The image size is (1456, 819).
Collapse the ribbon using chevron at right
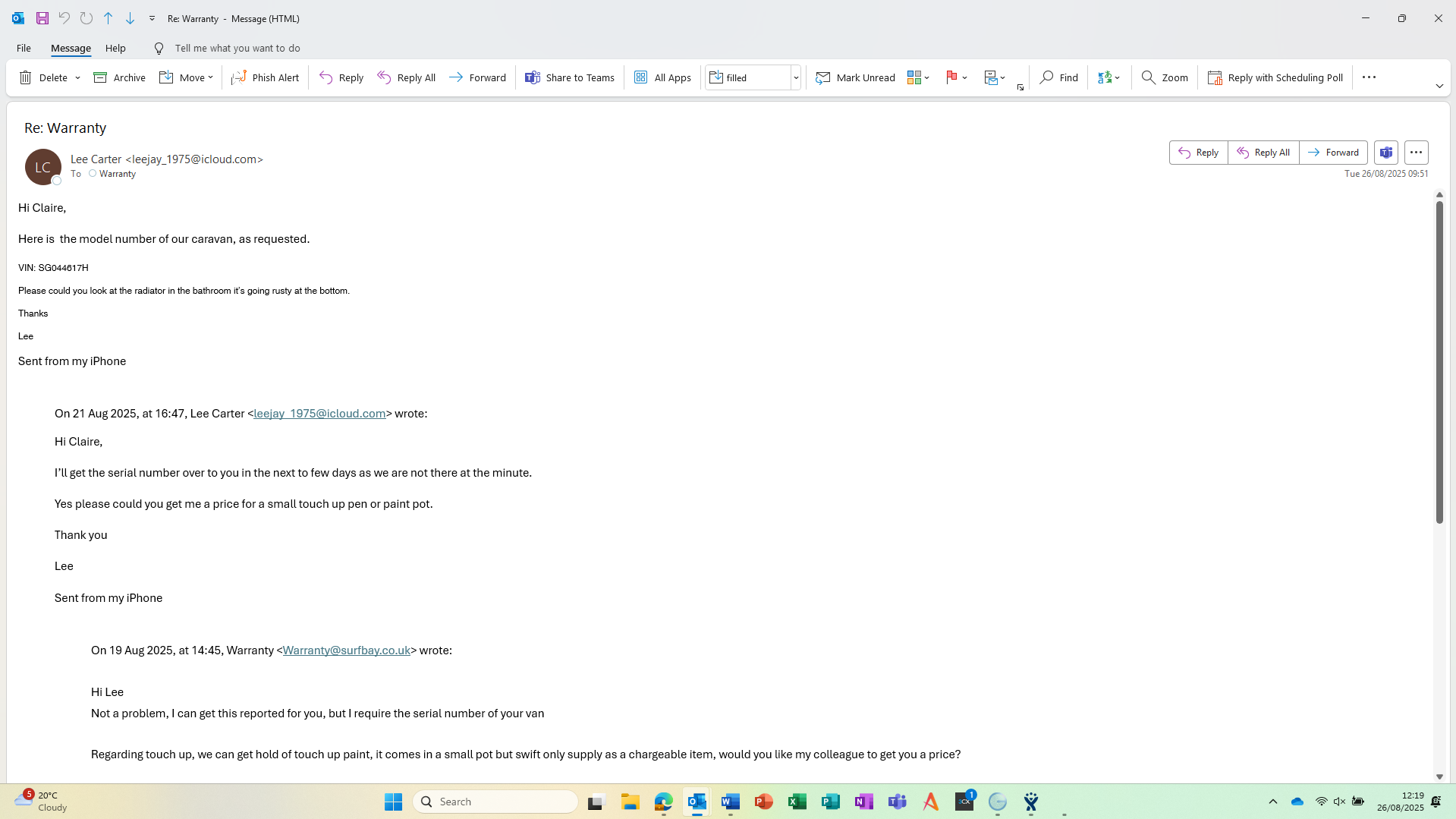1439,87
